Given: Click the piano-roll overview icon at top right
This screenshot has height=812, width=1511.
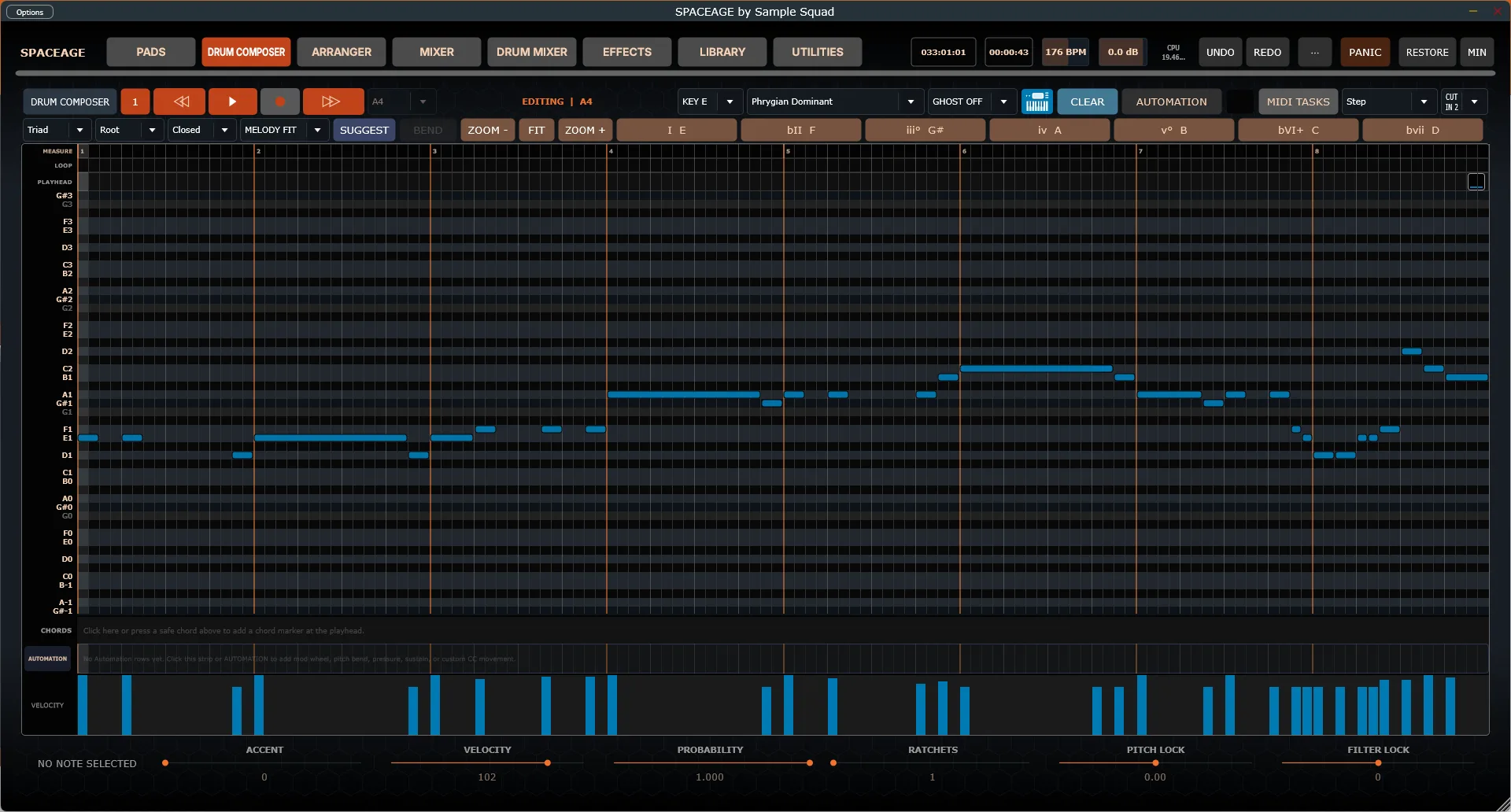Looking at the screenshot, I should [x=1476, y=182].
